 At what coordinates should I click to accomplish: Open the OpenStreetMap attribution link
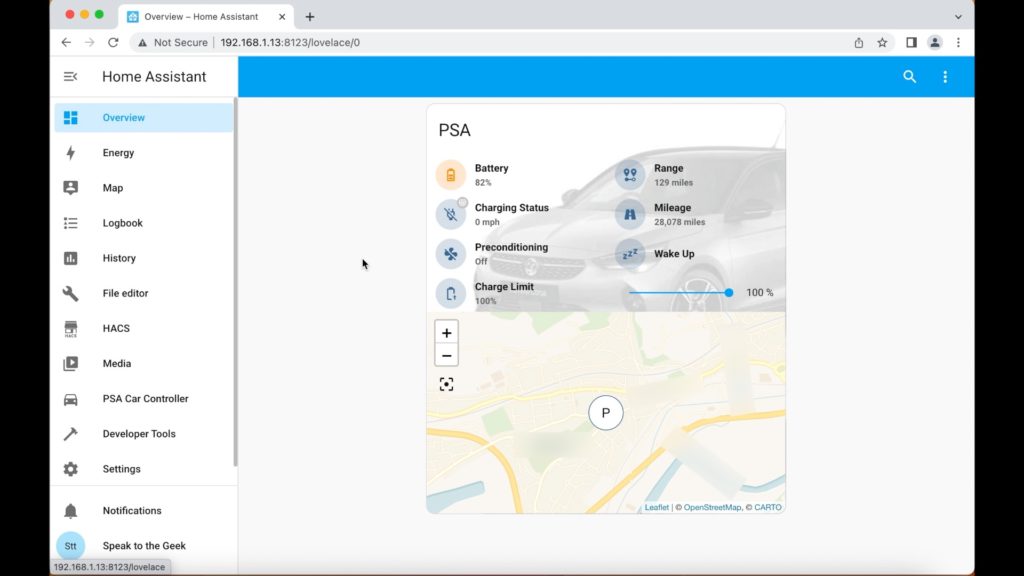pyautogui.click(x=712, y=507)
